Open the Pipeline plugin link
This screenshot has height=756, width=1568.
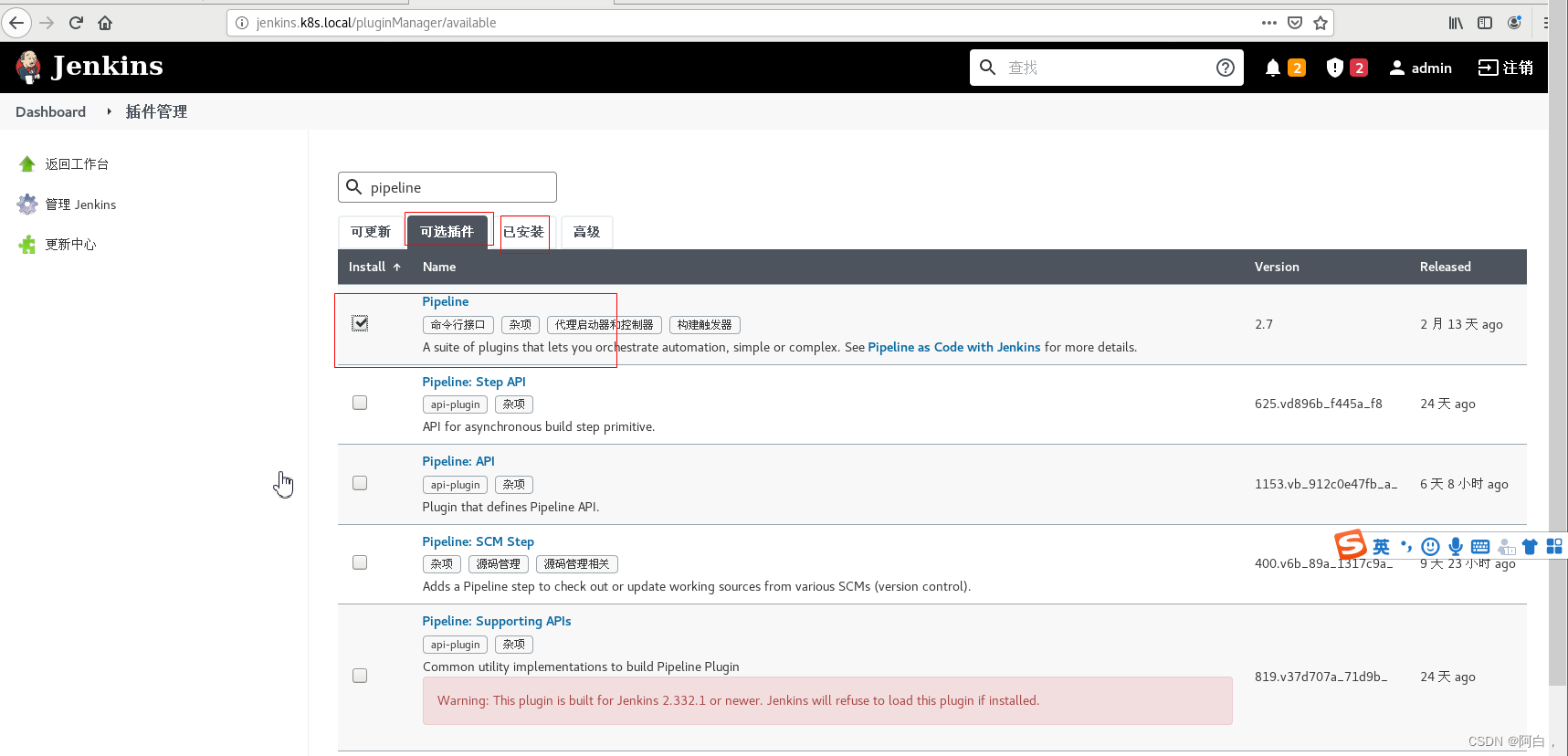(x=446, y=301)
